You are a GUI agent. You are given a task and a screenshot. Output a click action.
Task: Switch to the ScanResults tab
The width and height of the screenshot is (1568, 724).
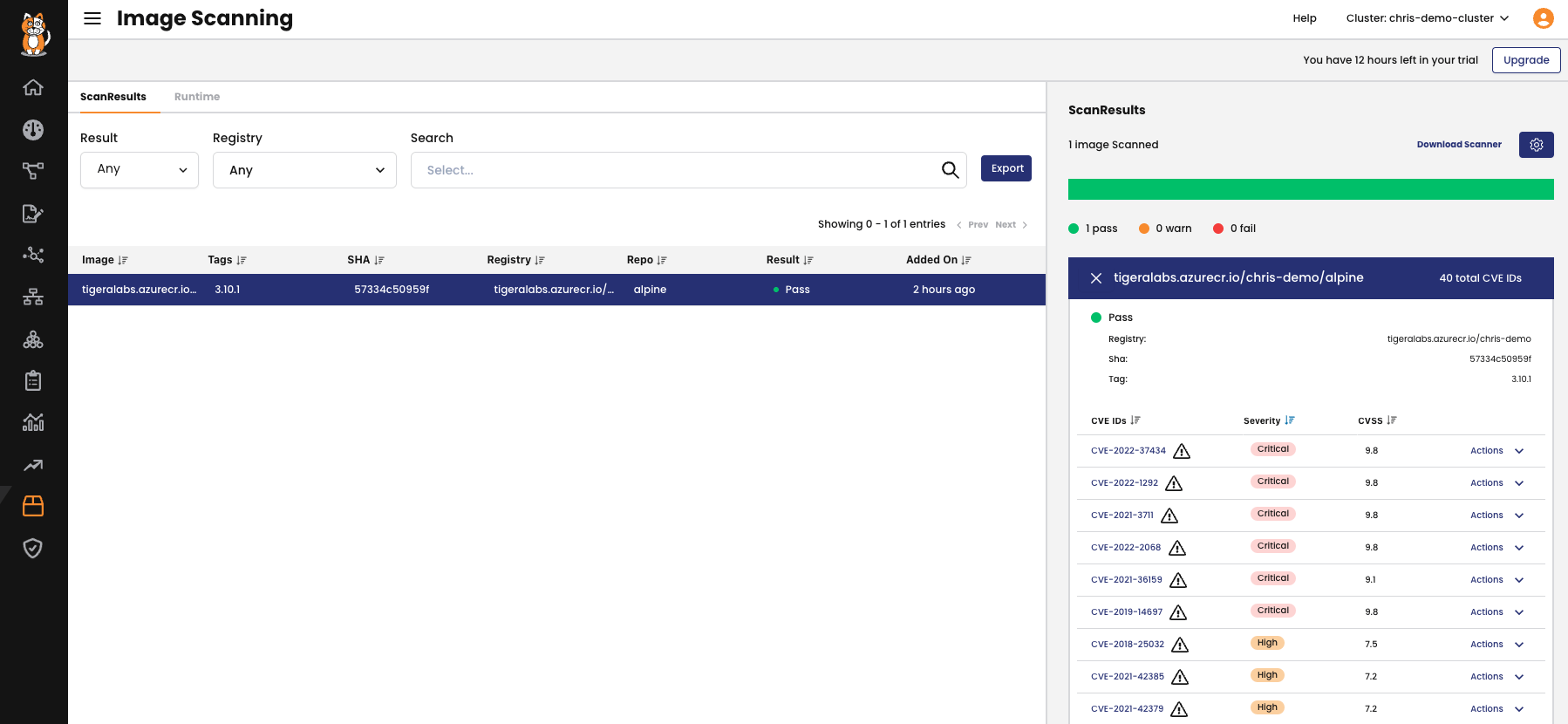click(113, 97)
